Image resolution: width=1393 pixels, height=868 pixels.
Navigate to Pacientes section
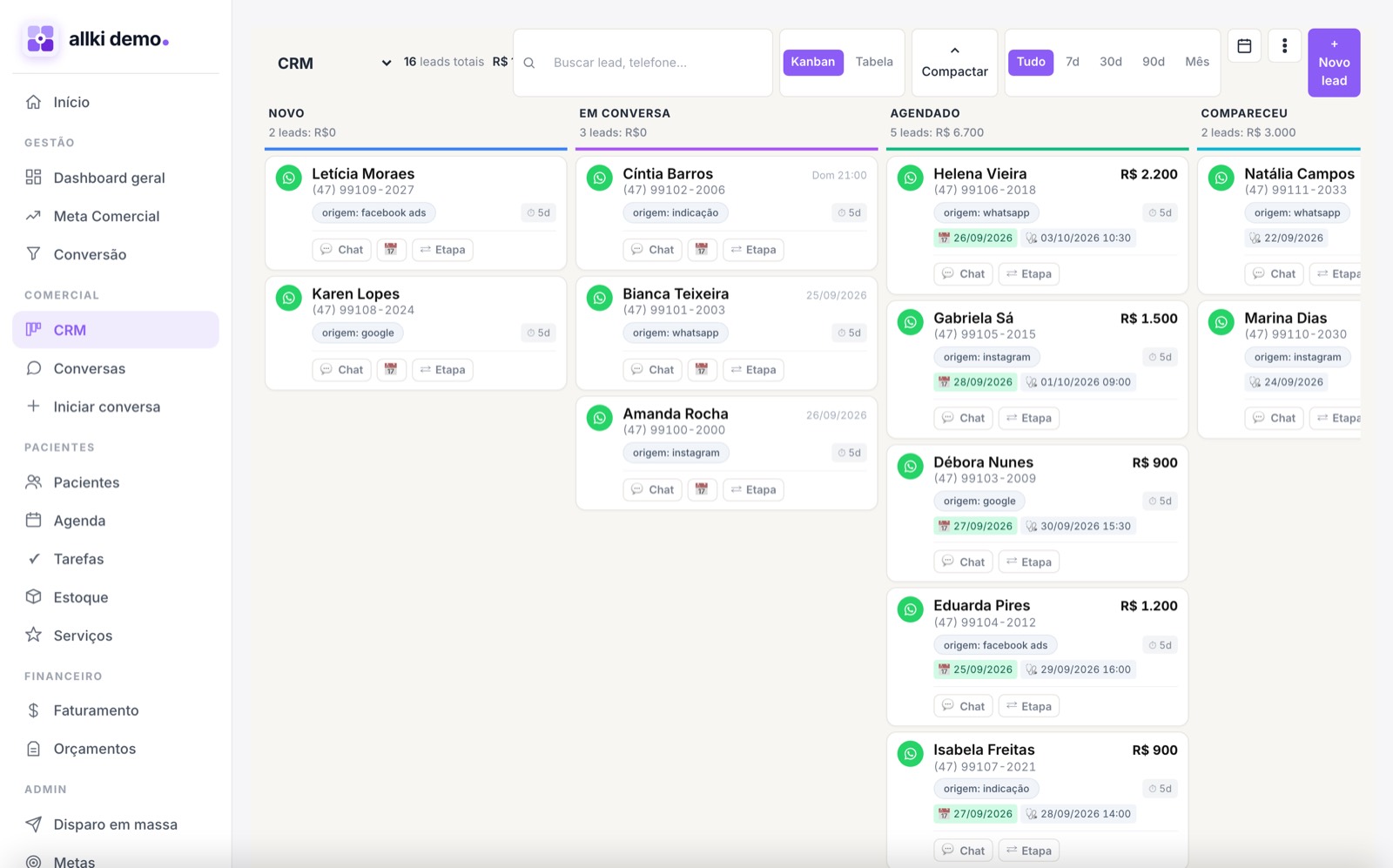coord(116,482)
